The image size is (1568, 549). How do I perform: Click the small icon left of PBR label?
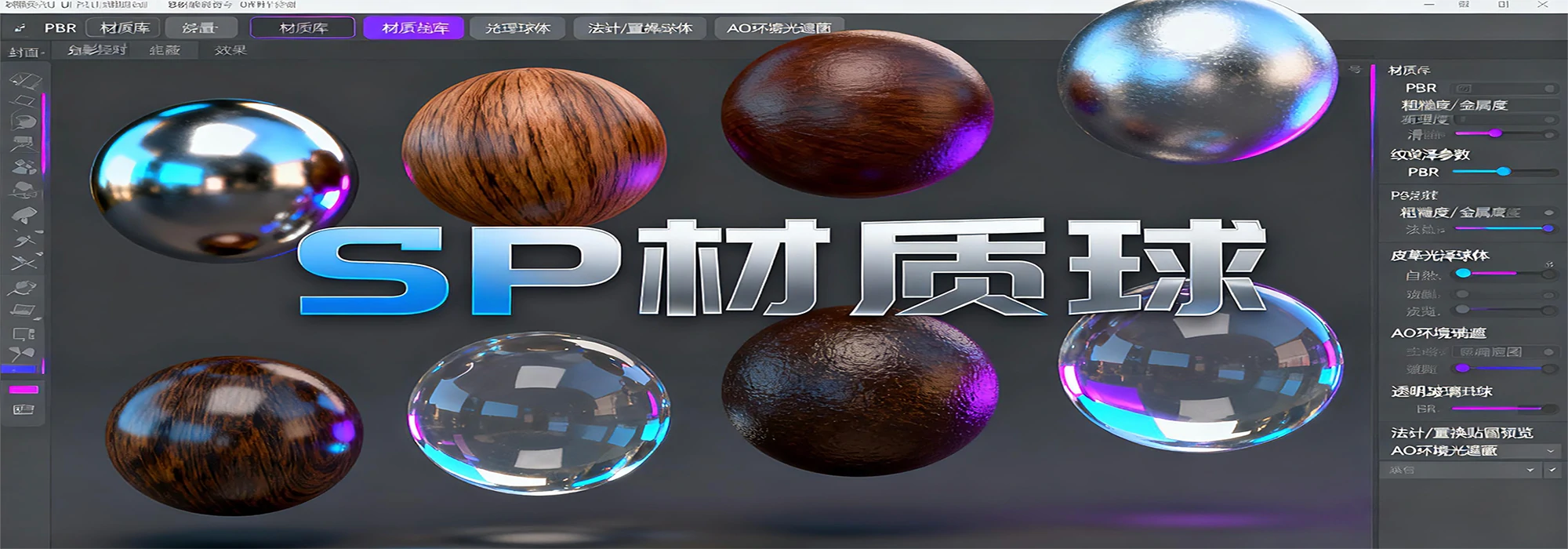click(x=20, y=28)
